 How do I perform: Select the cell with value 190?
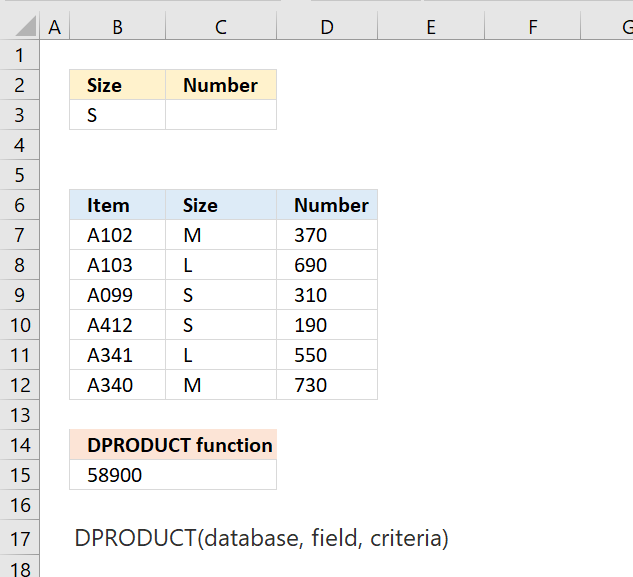[x=327, y=325]
